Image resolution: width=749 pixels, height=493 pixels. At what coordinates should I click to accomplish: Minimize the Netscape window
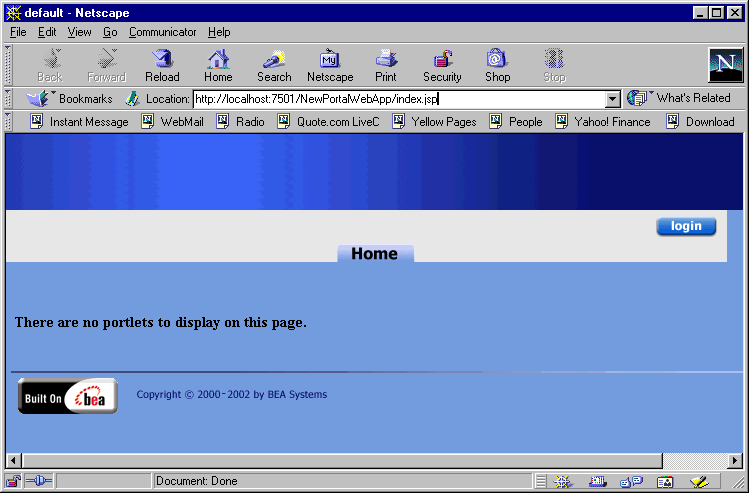click(701, 13)
